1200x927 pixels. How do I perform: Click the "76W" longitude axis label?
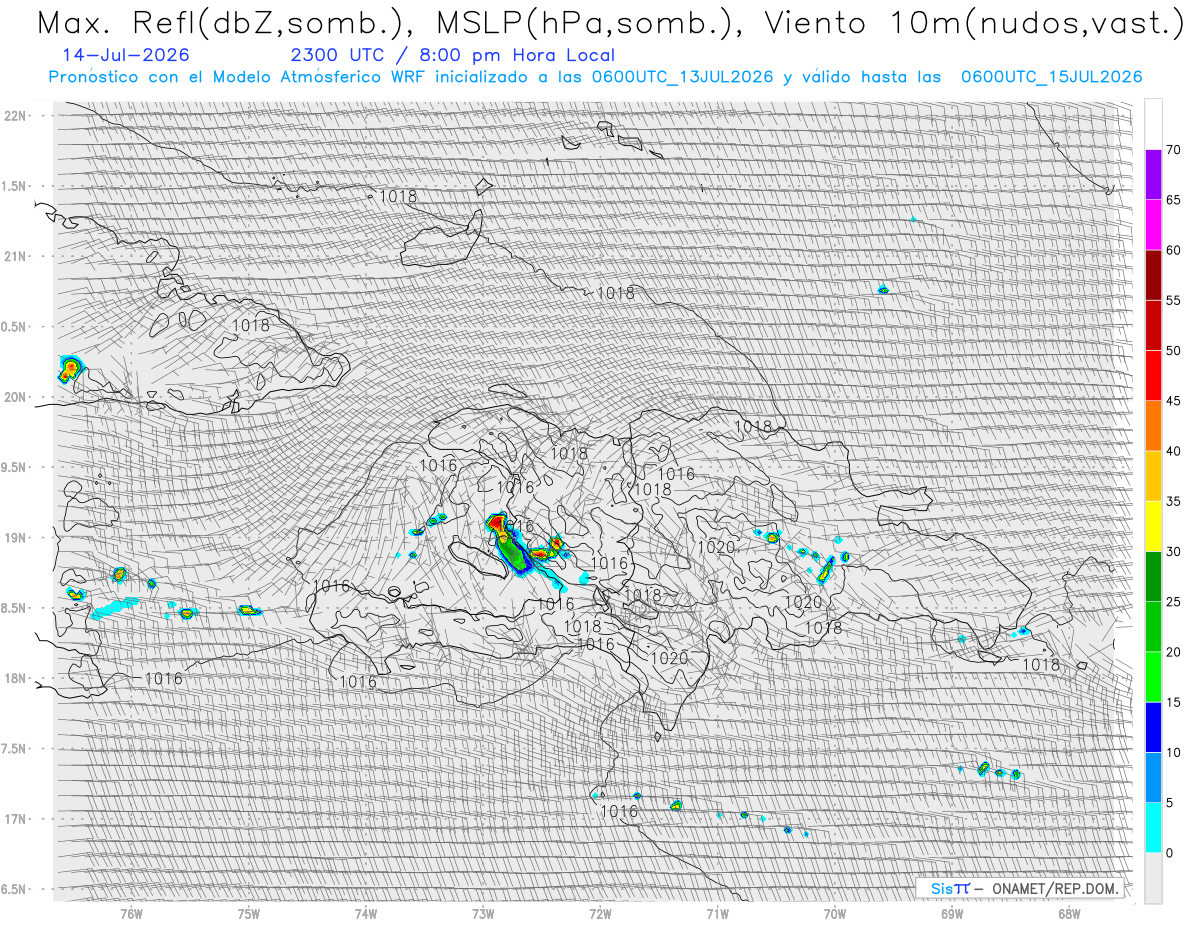131,914
